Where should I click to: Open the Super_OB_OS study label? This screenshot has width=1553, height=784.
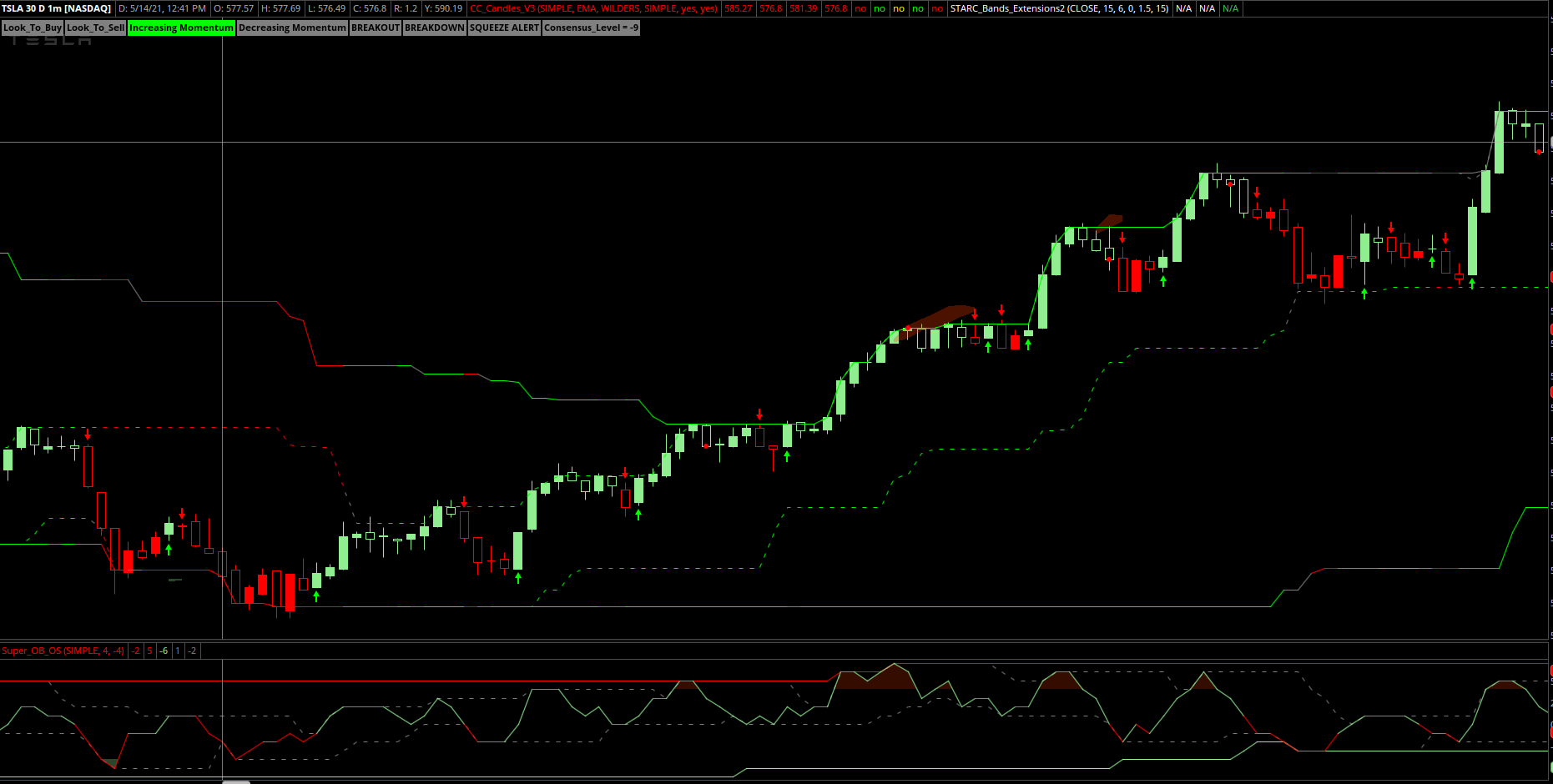[63, 651]
